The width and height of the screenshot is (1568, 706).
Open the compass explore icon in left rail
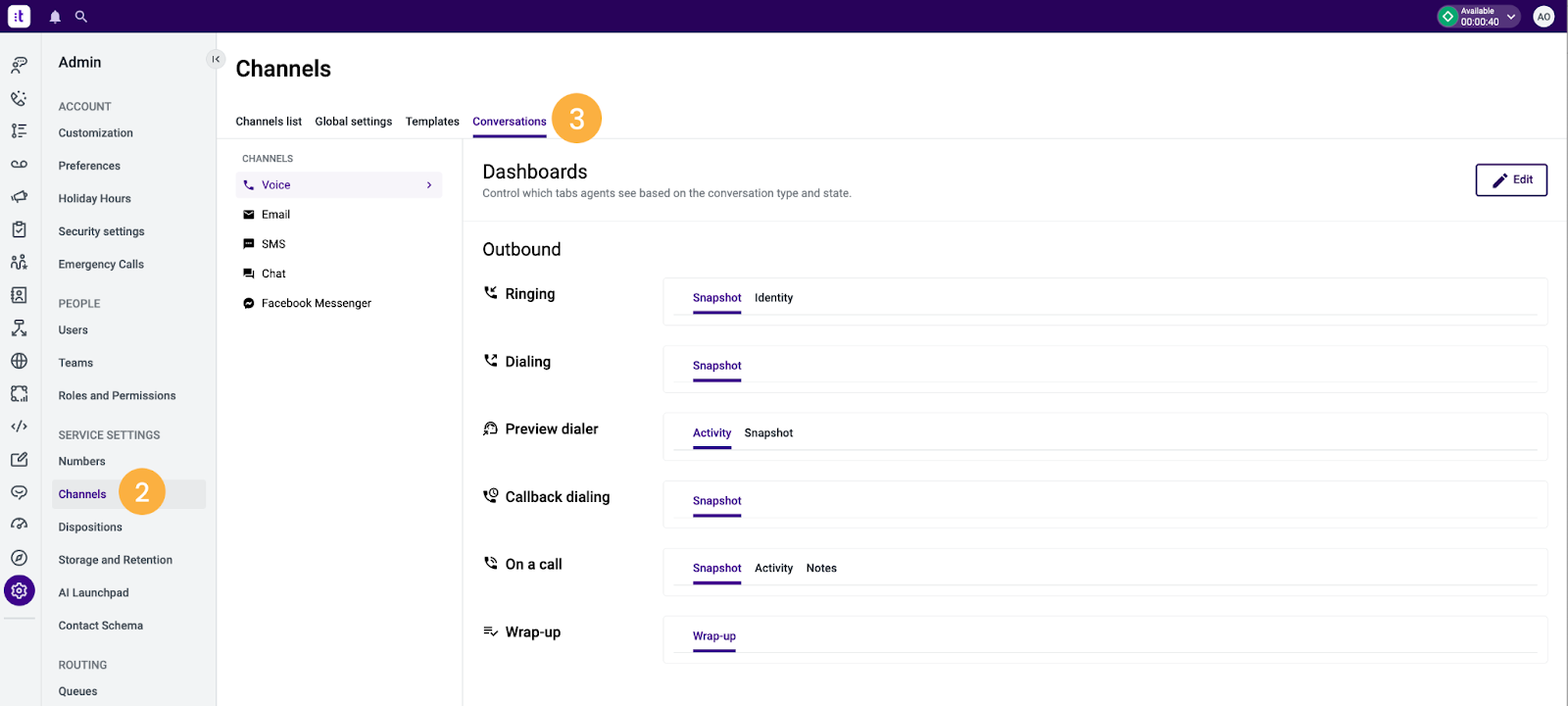click(19, 558)
